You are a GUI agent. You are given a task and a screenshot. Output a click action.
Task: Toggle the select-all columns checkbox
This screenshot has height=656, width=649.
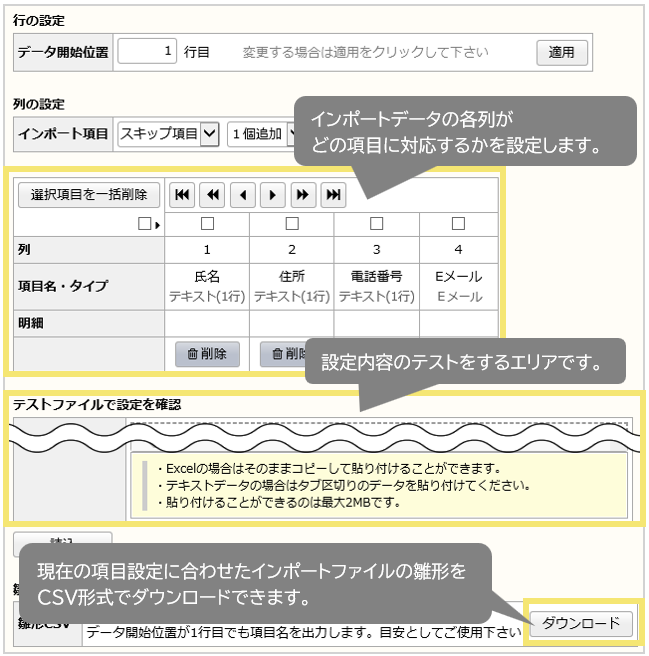(x=145, y=223)
